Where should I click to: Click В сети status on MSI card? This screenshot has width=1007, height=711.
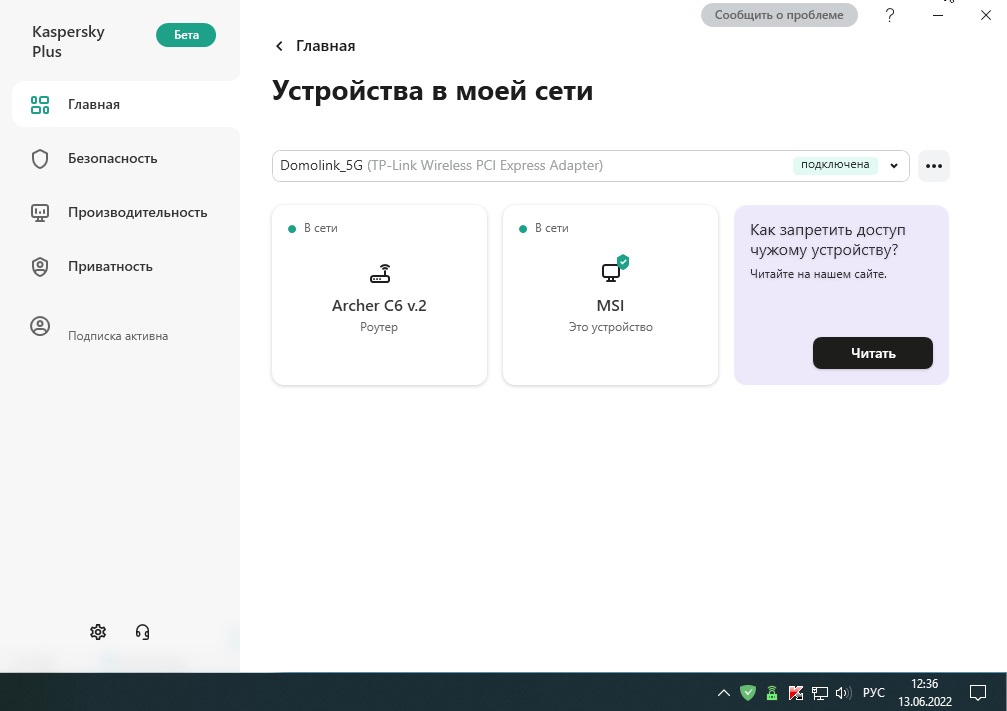tap(552, 228)
